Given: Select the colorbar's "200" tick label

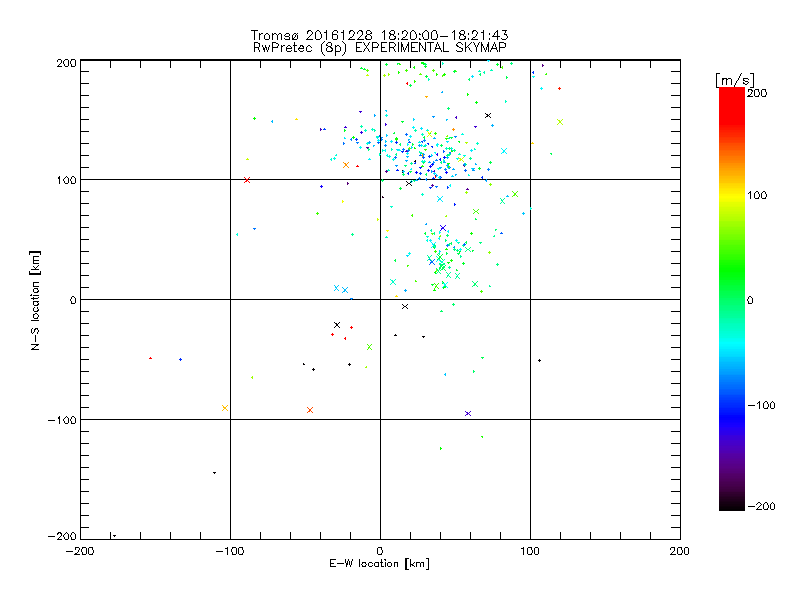Looking at the screenshot, I should 757,93.
